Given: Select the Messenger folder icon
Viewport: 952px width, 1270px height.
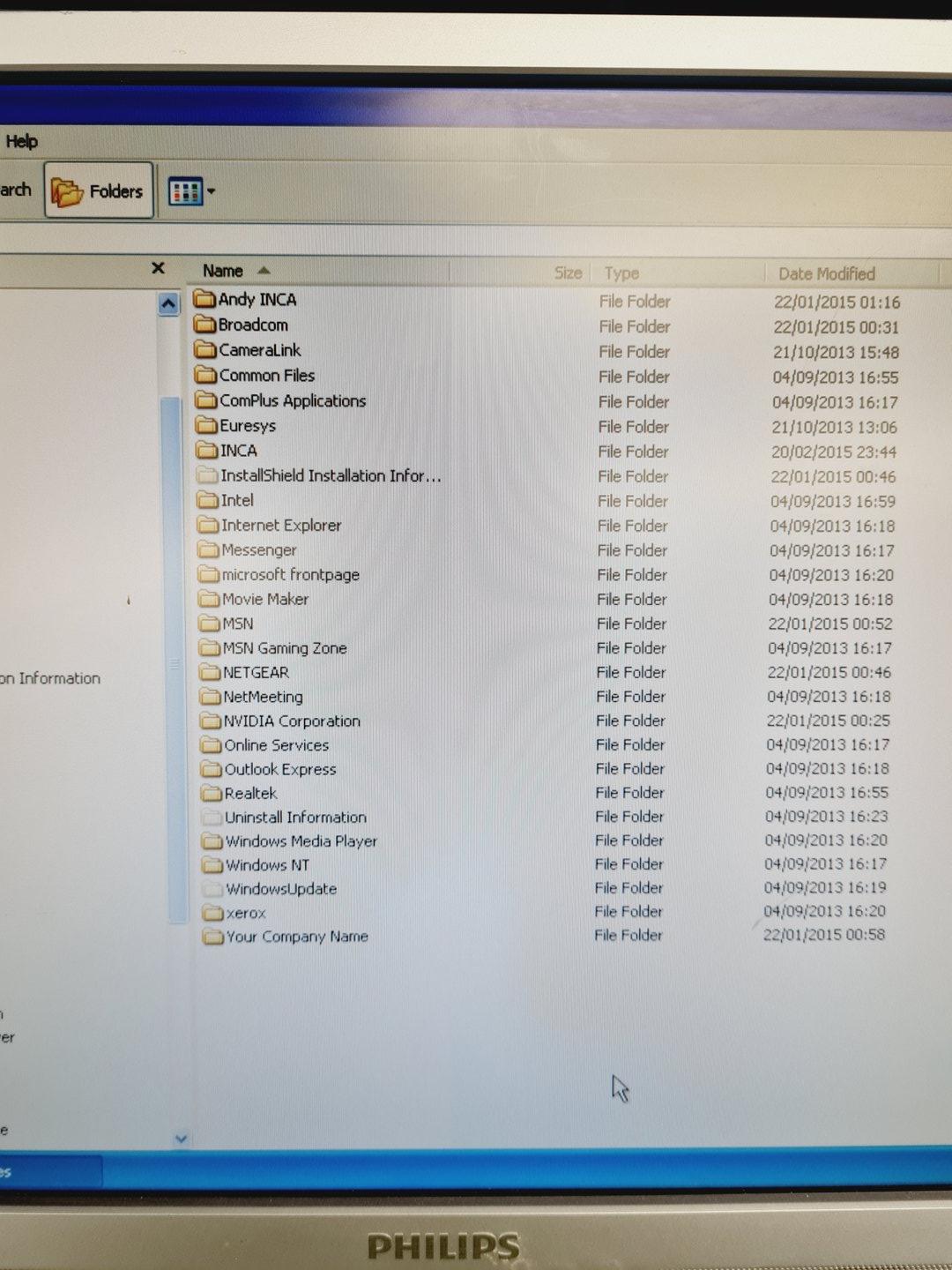Looking at the screenshot, I should click(209, 549).
